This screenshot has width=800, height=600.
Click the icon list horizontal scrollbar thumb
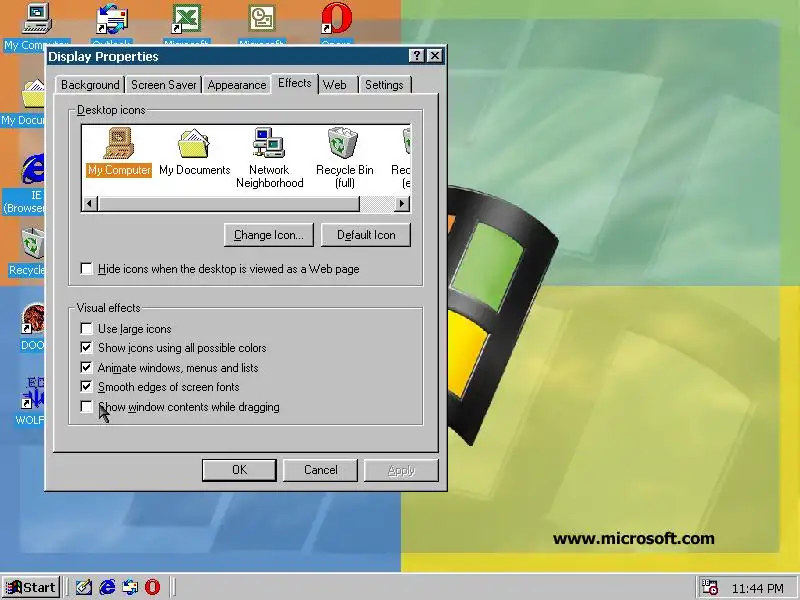point(229,204)
